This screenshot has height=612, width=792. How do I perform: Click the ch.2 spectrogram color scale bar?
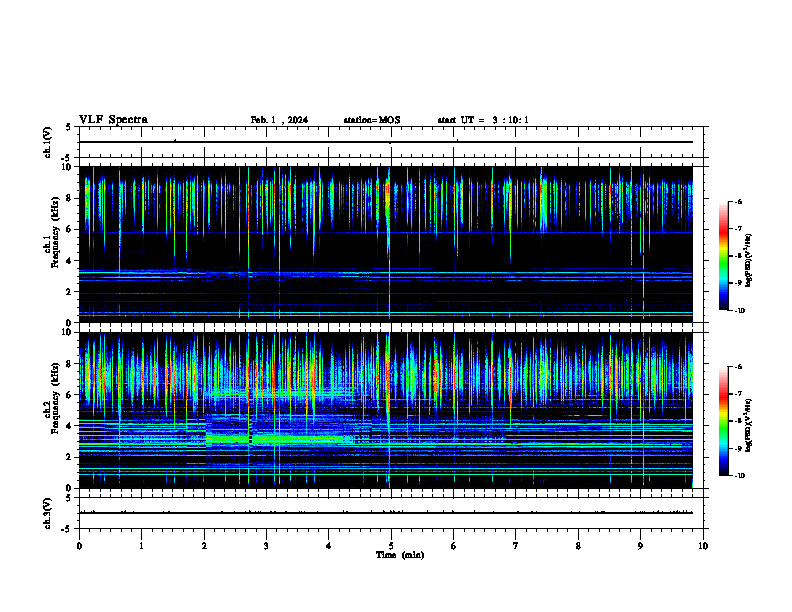[x=724, y=421]
